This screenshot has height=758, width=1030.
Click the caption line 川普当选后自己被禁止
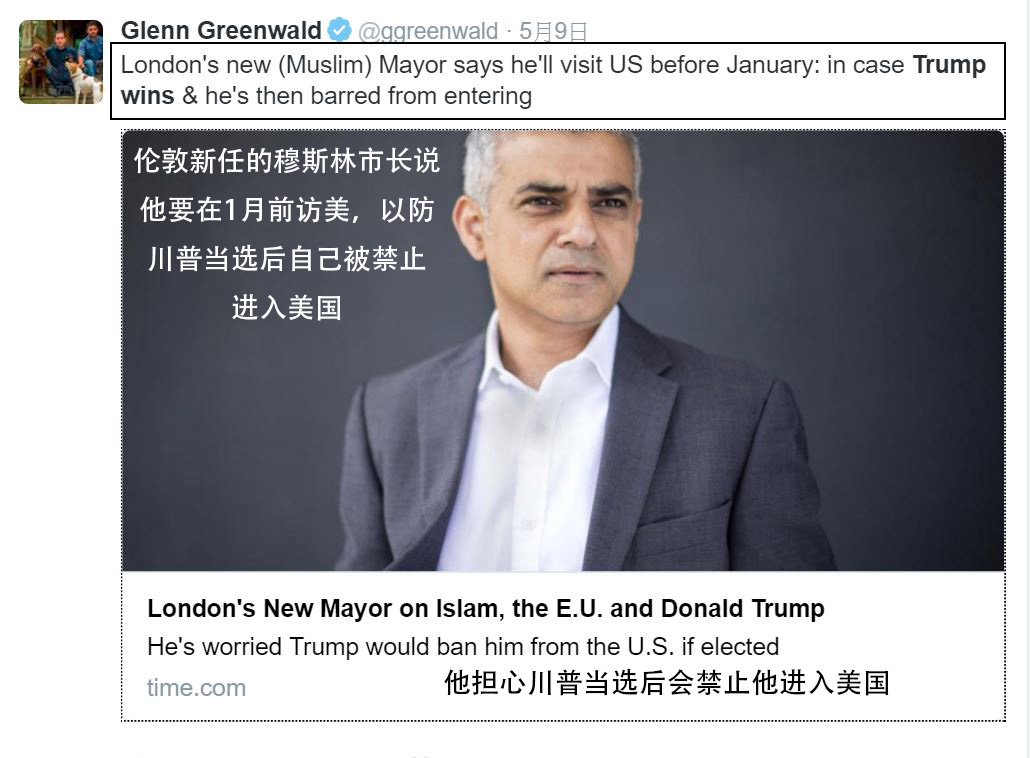point(287,259)
